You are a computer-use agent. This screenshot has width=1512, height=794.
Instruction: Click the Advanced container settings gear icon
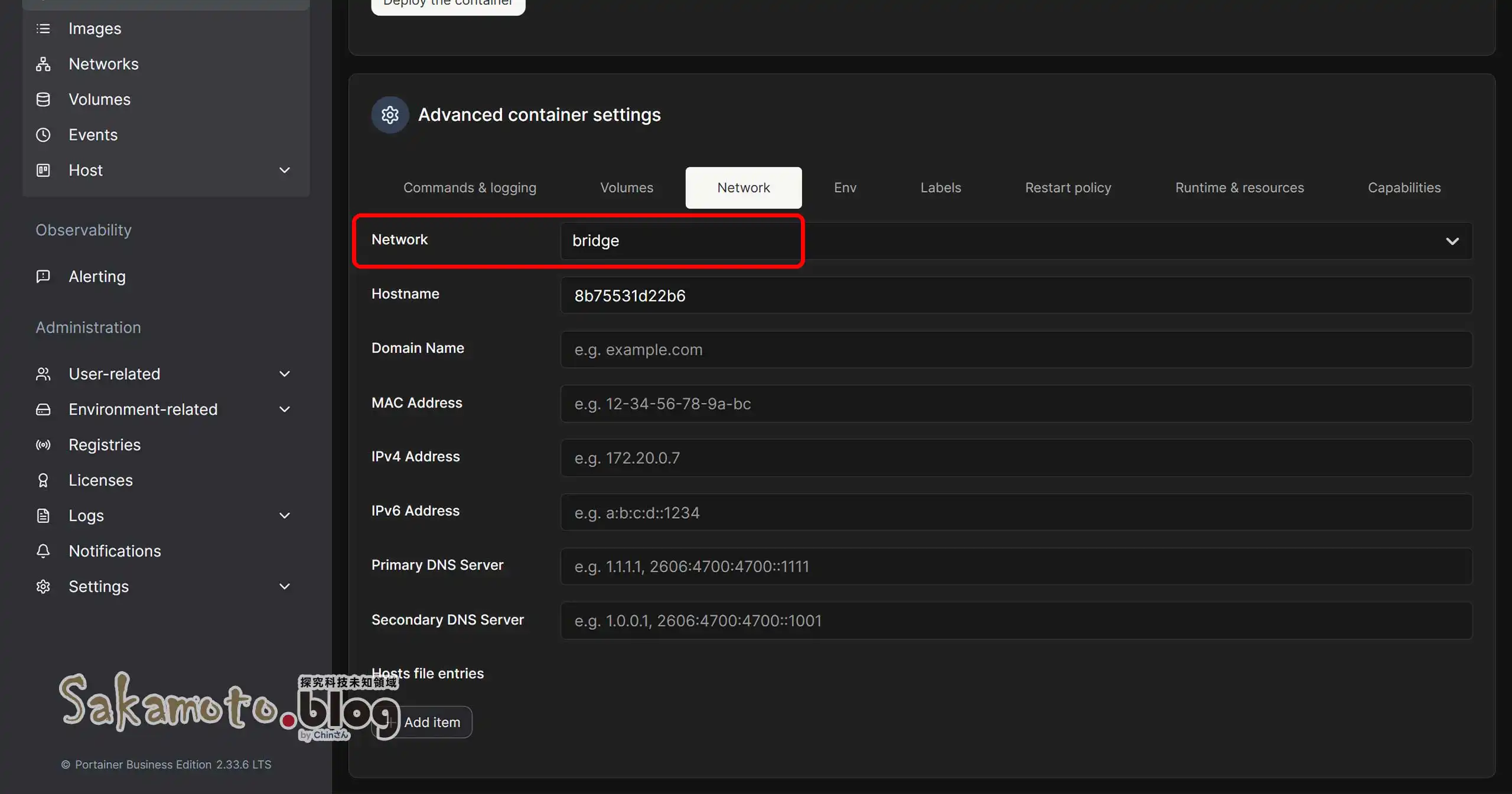tap(390, 115)
